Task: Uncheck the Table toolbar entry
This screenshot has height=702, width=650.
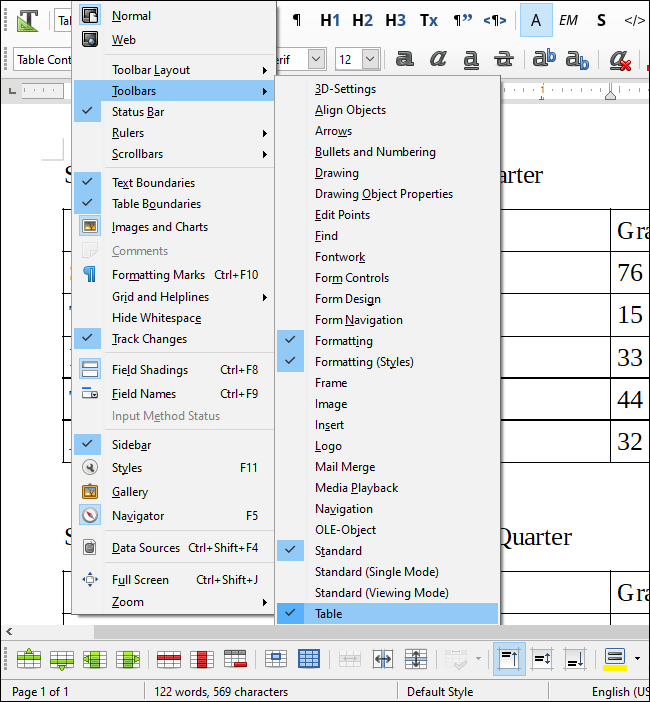Action: tap(388, 614)
